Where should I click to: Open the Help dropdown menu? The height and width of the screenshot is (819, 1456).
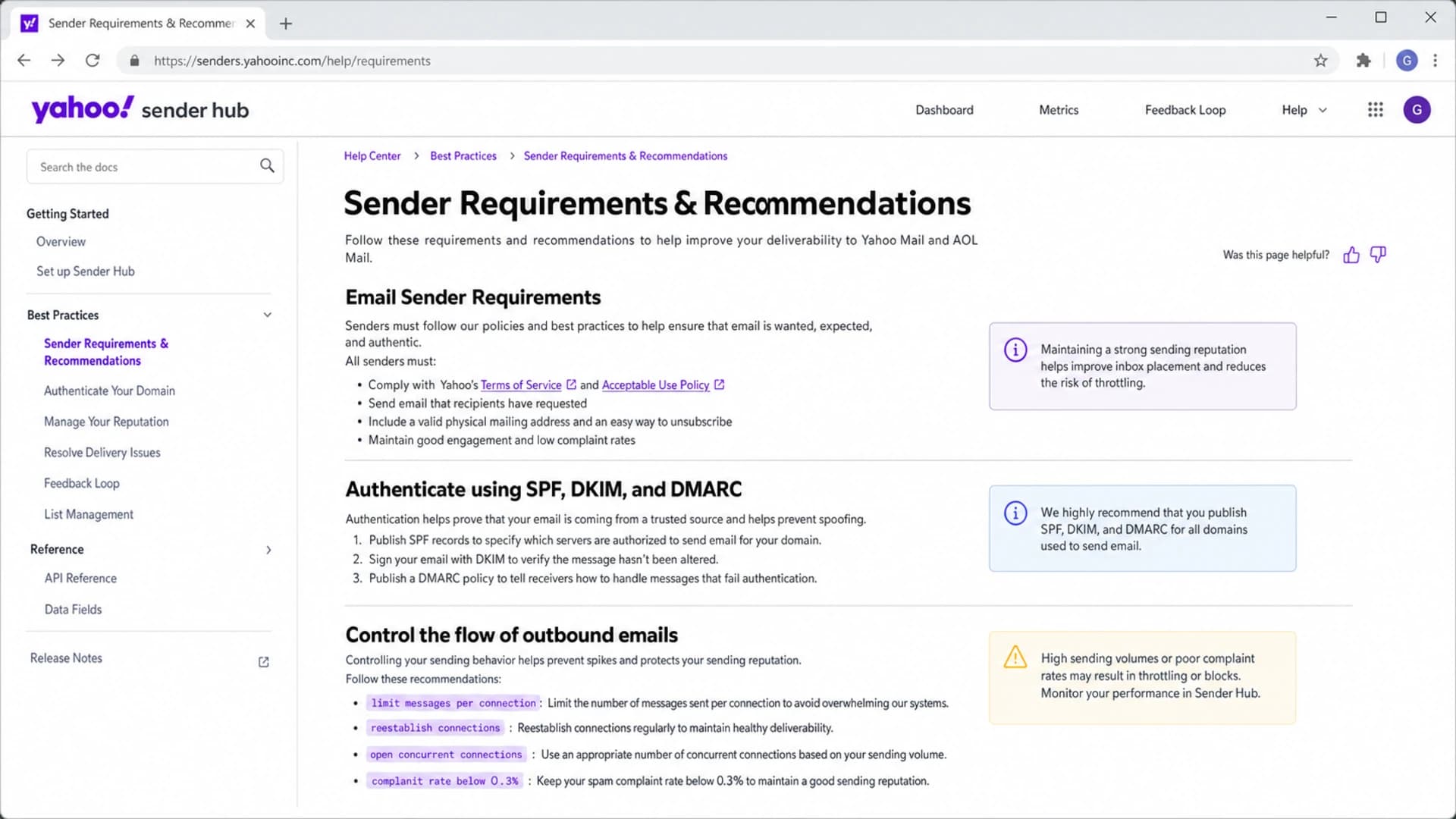pyautogui.click(x=1304, y=110)
